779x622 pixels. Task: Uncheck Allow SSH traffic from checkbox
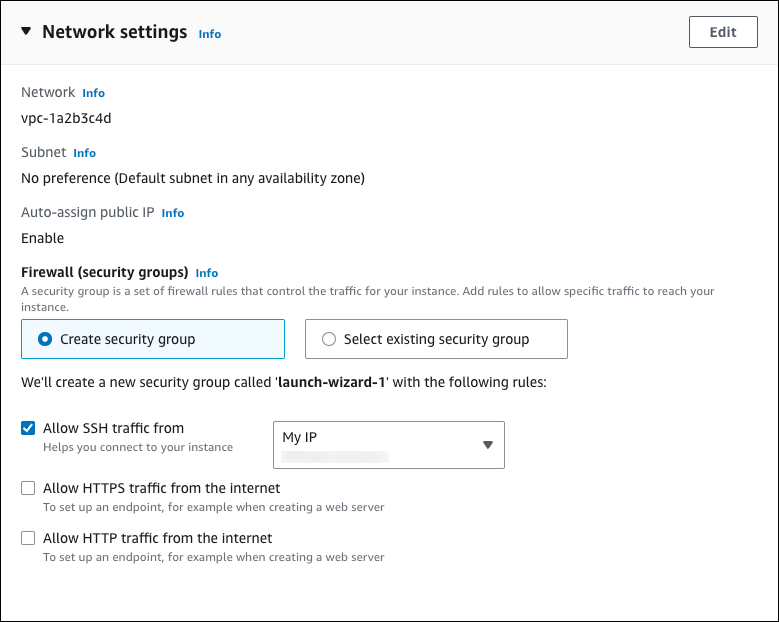tap(28, 428)
